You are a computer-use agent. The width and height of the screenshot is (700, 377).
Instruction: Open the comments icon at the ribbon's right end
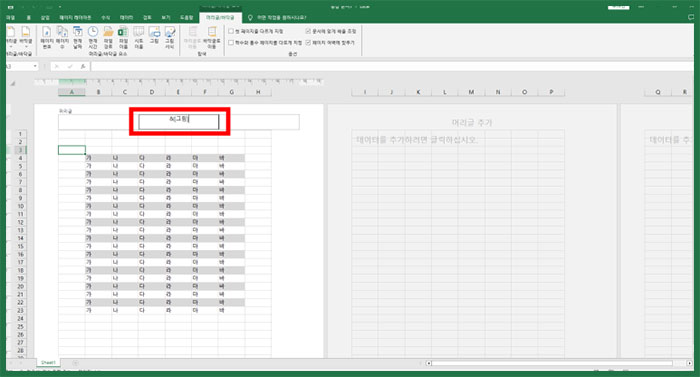pos(691,17)
